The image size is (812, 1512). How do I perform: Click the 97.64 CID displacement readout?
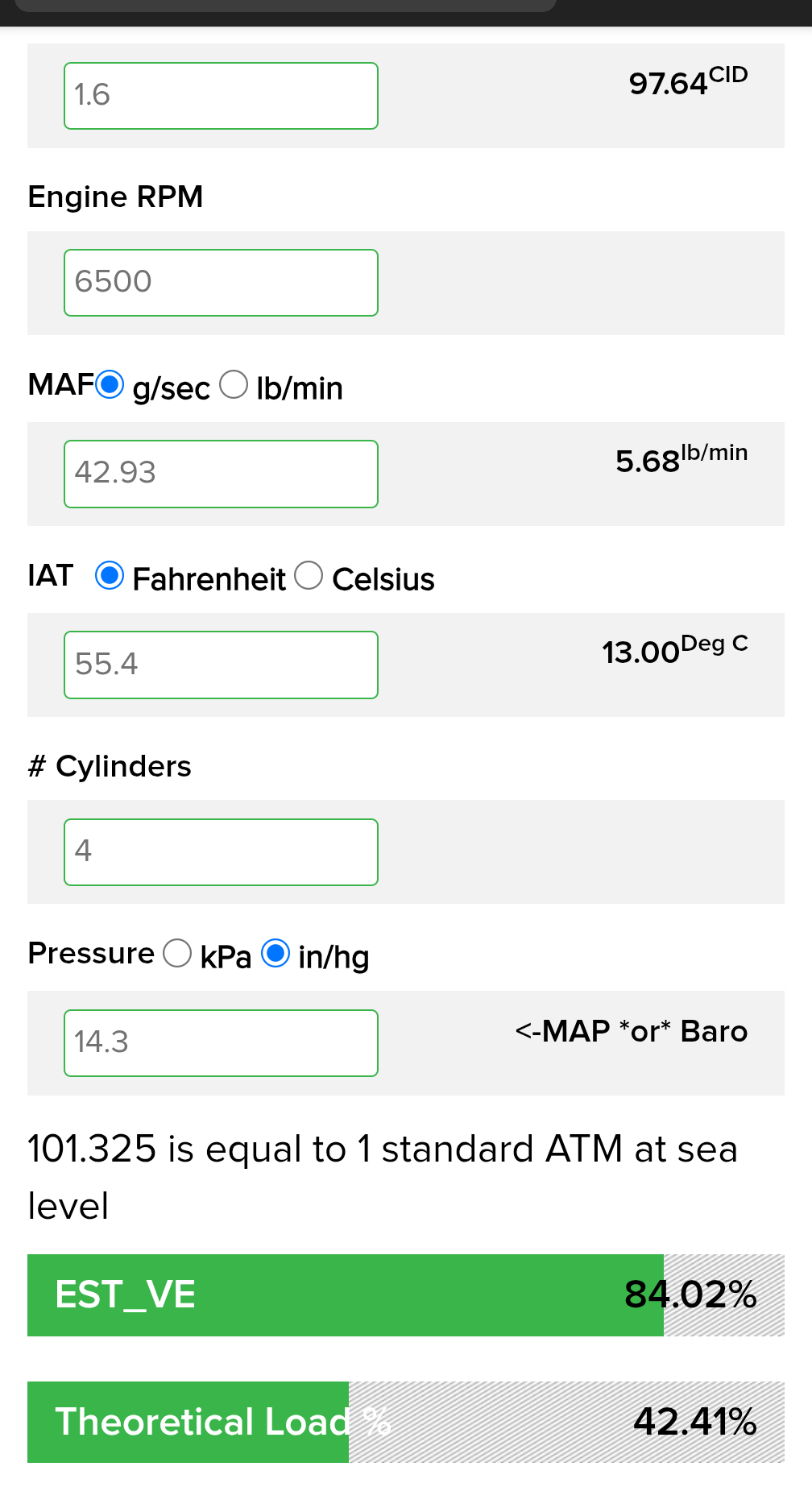tap(688, 82)
